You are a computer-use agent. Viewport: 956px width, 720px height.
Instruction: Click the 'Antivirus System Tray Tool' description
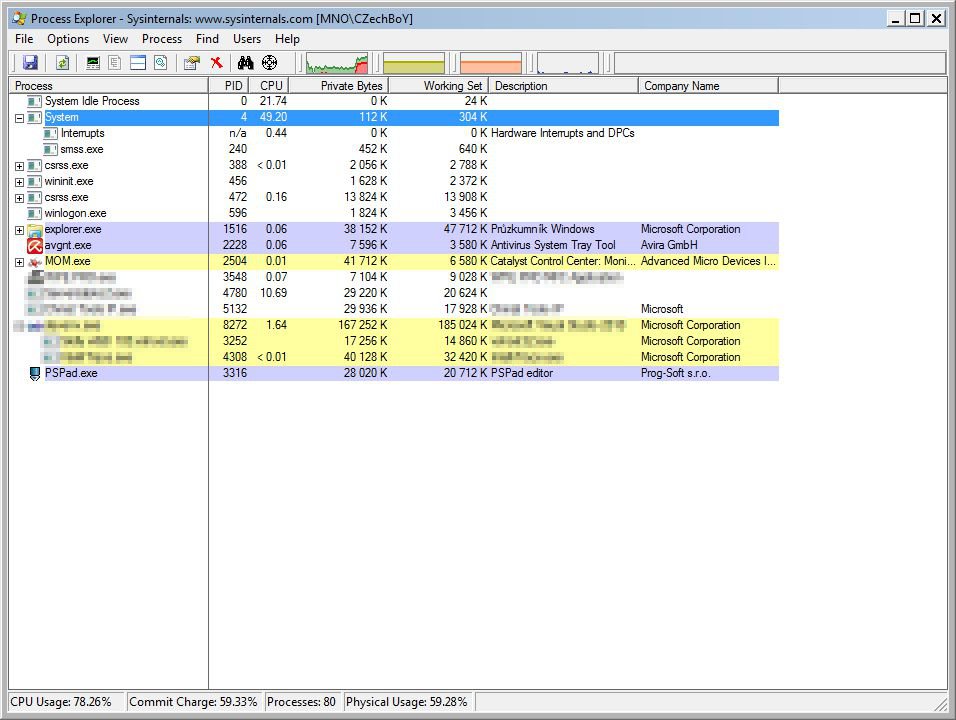(x=553, y=245)
